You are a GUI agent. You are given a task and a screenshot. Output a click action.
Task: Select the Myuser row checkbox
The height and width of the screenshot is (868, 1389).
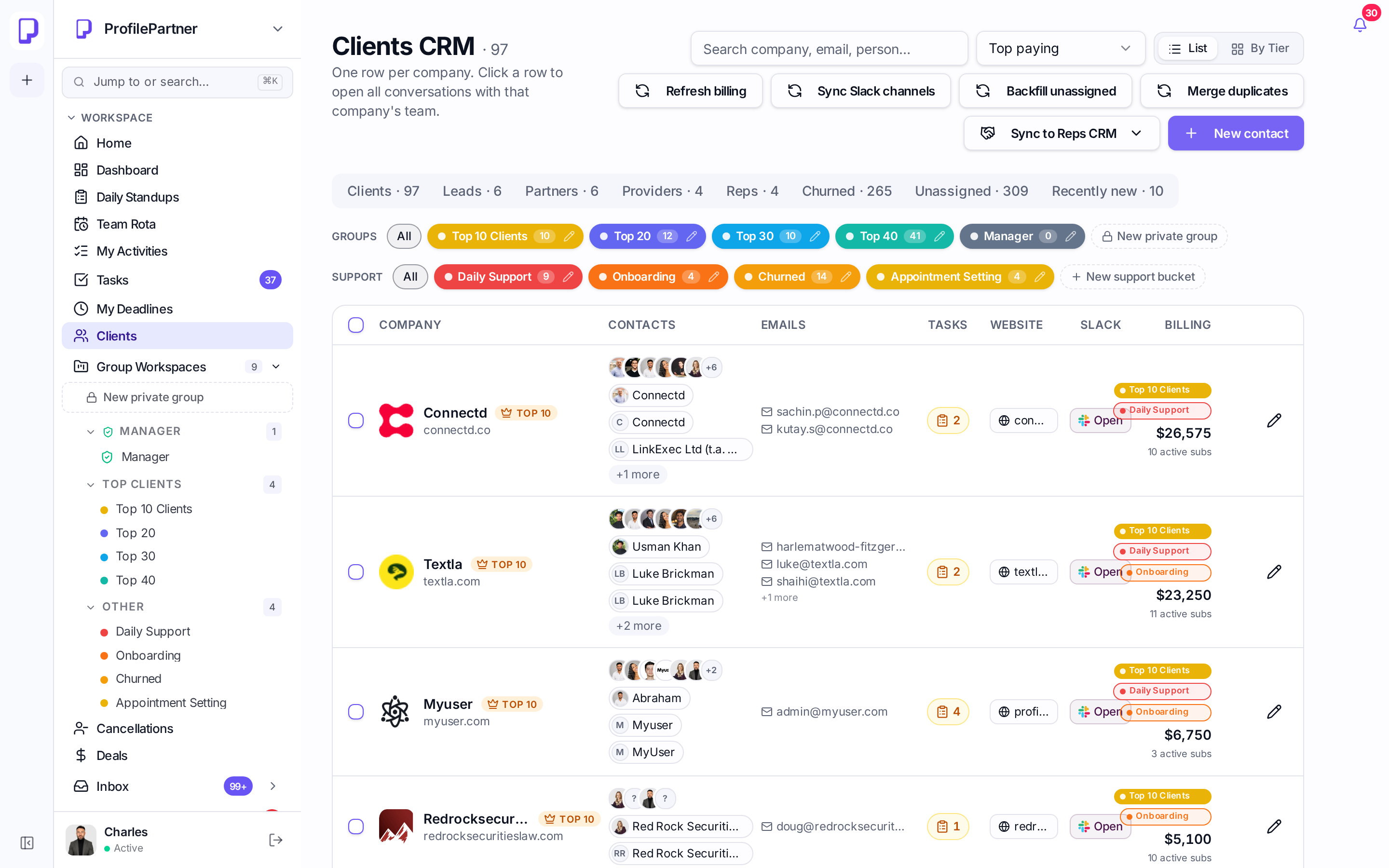(x=356, y=712)
